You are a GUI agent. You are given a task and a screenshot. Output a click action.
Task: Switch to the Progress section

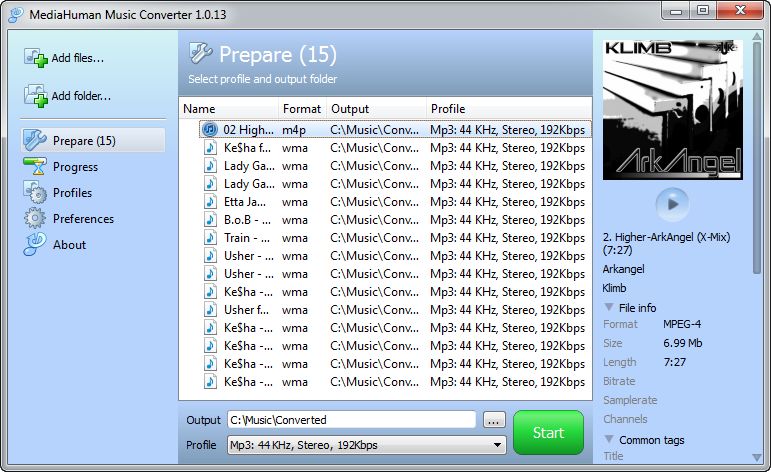click(x=75, y=167)
